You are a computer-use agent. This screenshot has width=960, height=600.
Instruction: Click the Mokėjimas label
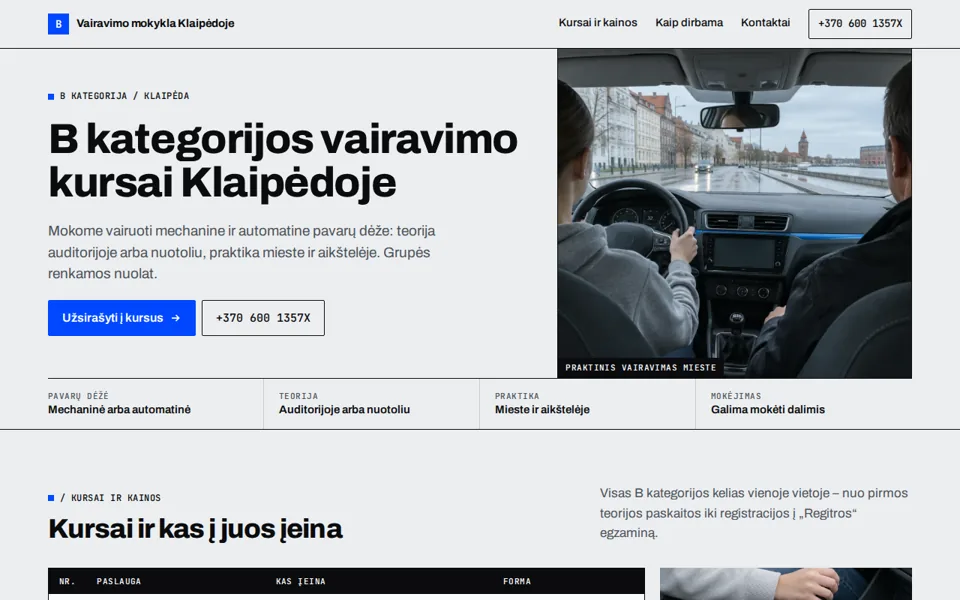[x=736, y=396]
